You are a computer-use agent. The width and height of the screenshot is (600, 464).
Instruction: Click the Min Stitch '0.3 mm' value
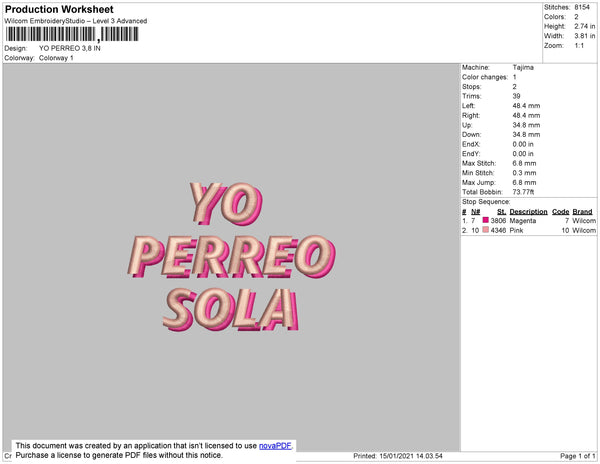pos(524,173)
